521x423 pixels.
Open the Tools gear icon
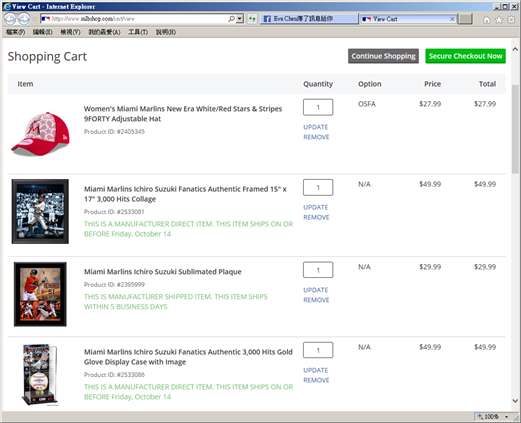coord(511,20)
